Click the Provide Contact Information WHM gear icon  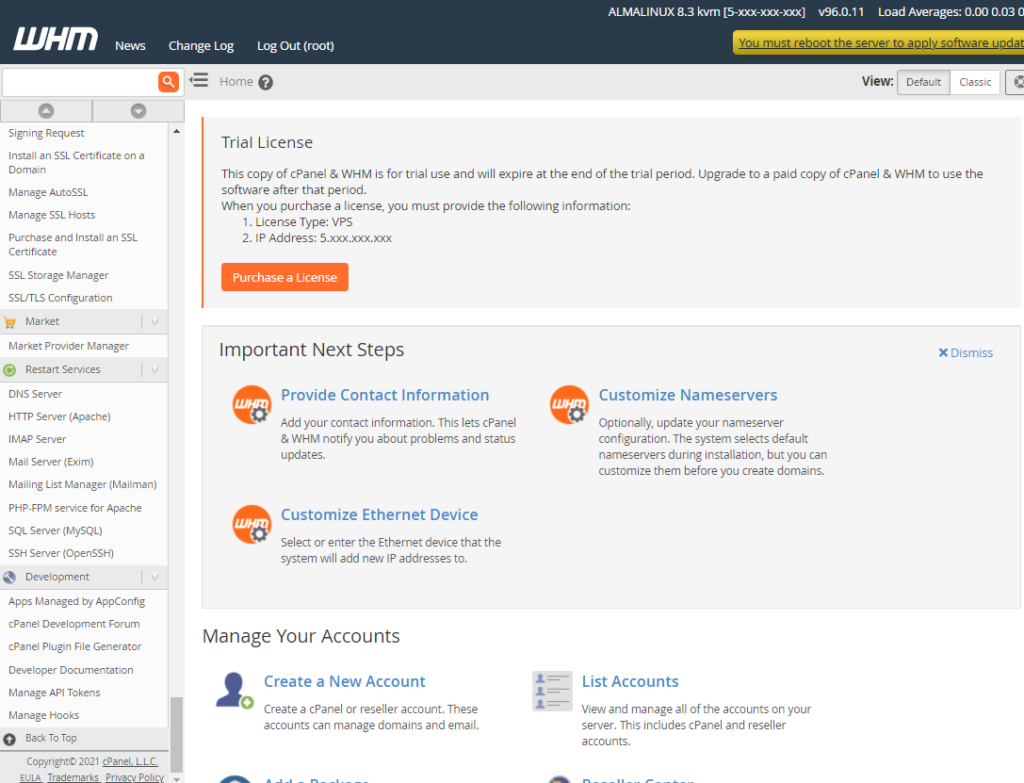tap(251, 405)
